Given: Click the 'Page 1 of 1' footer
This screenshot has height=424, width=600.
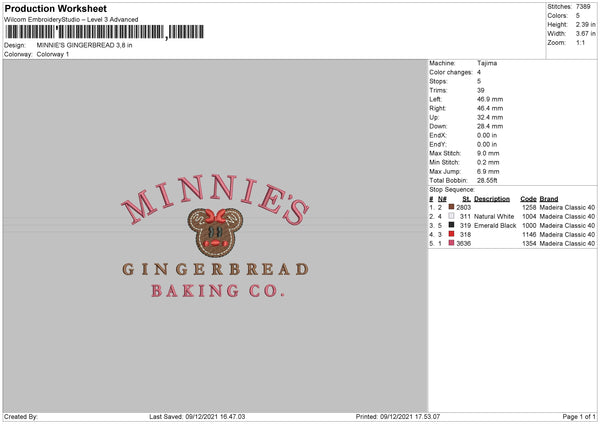Looking at the screenshot, I should tap(579, 416).
